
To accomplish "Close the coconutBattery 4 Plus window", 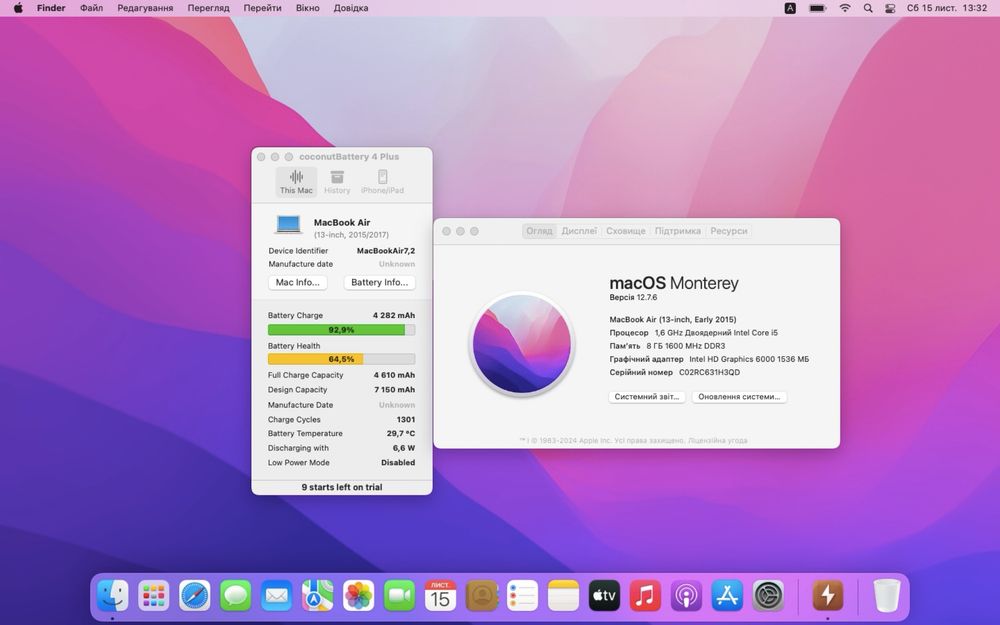I will click(x=261, y=157).
